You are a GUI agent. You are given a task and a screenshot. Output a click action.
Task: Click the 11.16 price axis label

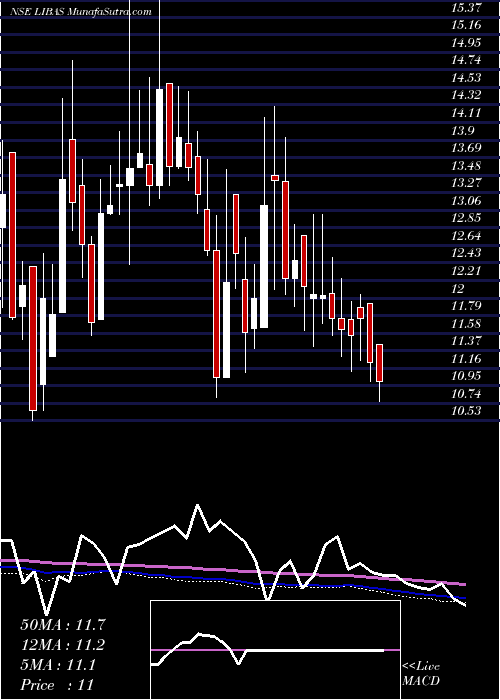tap(467, 358)
